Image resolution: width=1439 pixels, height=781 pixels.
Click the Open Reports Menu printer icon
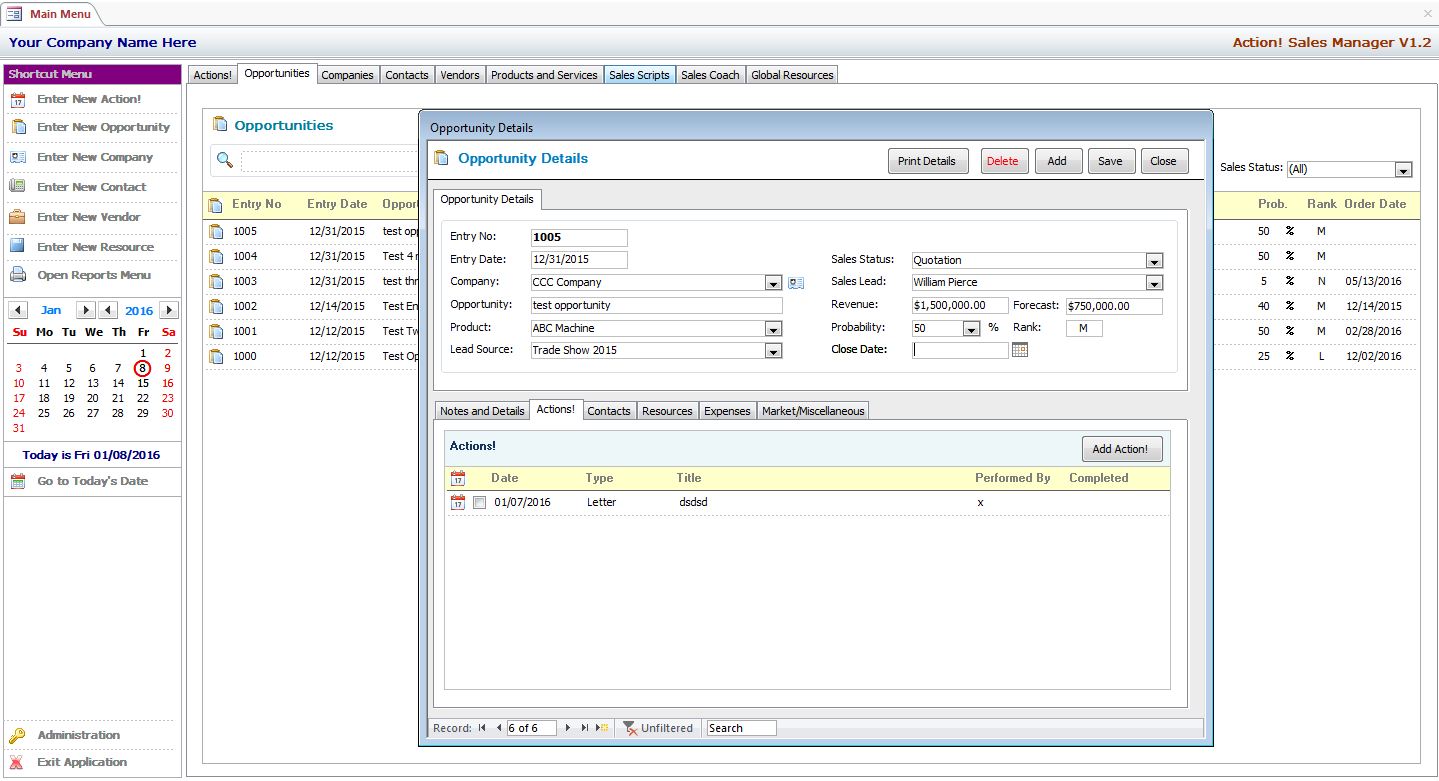tap(17, 275)
